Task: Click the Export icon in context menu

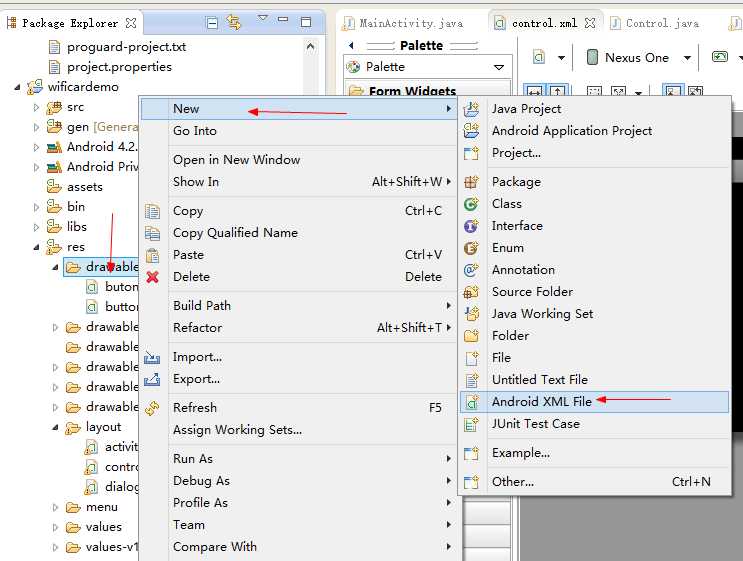Action: 152,379
